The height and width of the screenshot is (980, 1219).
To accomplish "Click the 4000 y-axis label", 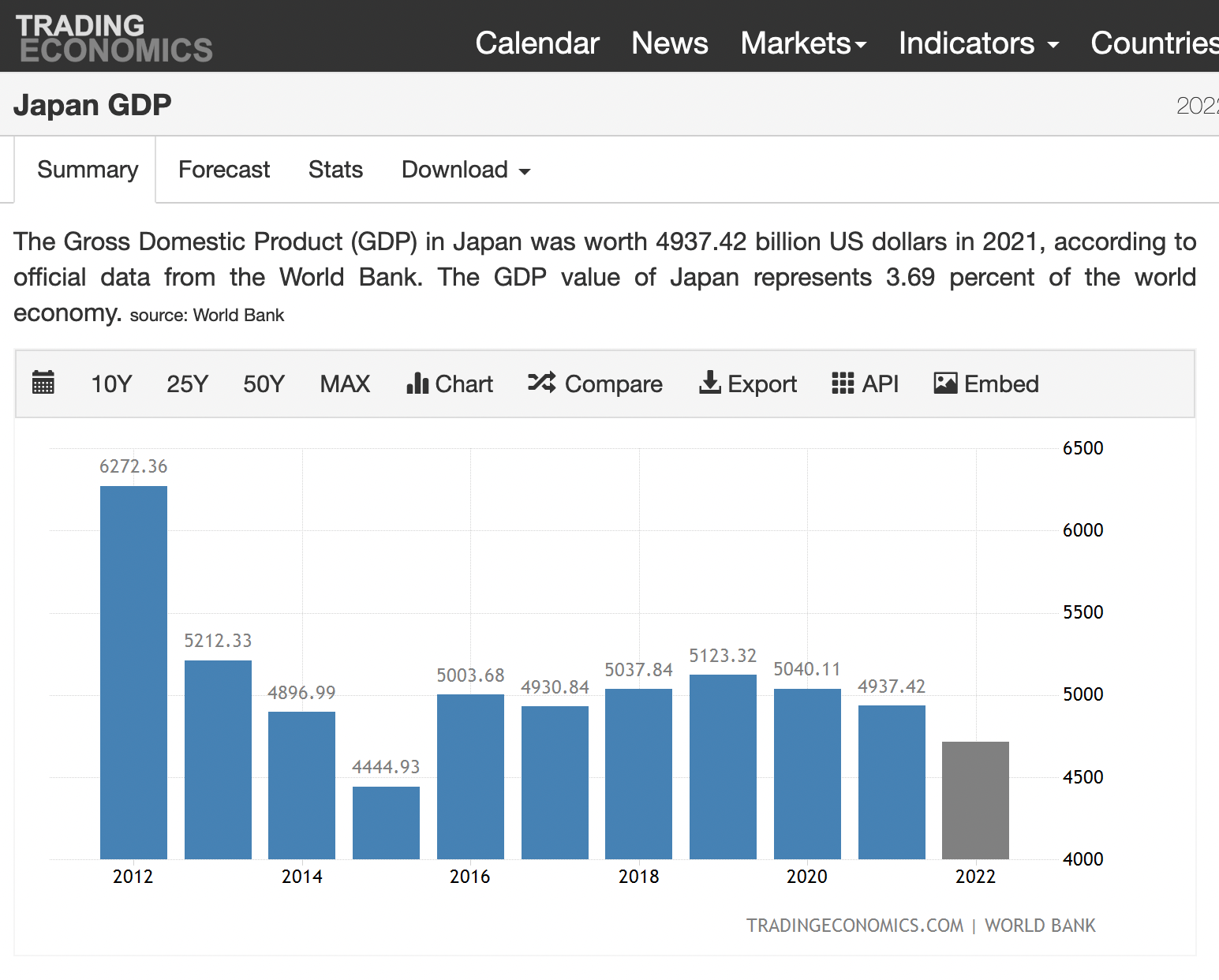I will coord(1083,859).
